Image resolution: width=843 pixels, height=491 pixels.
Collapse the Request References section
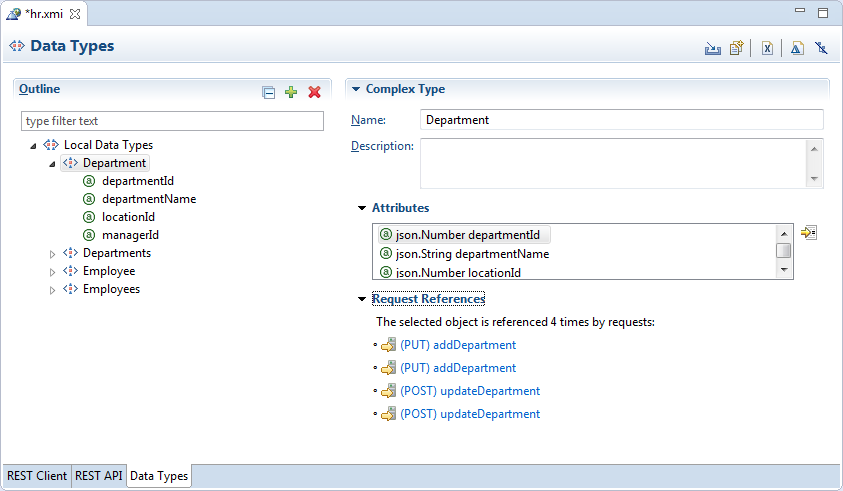(x=362, y=299)
